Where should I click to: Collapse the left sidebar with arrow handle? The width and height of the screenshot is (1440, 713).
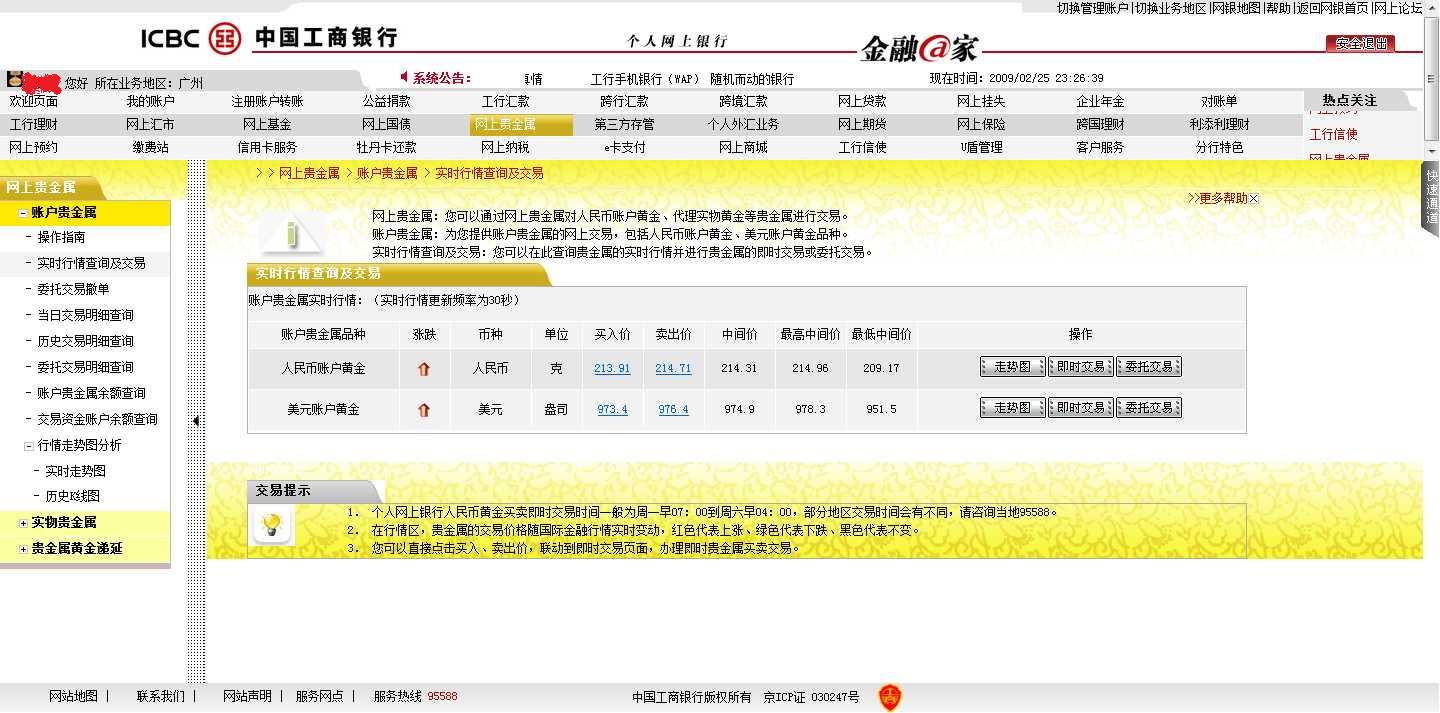pos(196,421)
